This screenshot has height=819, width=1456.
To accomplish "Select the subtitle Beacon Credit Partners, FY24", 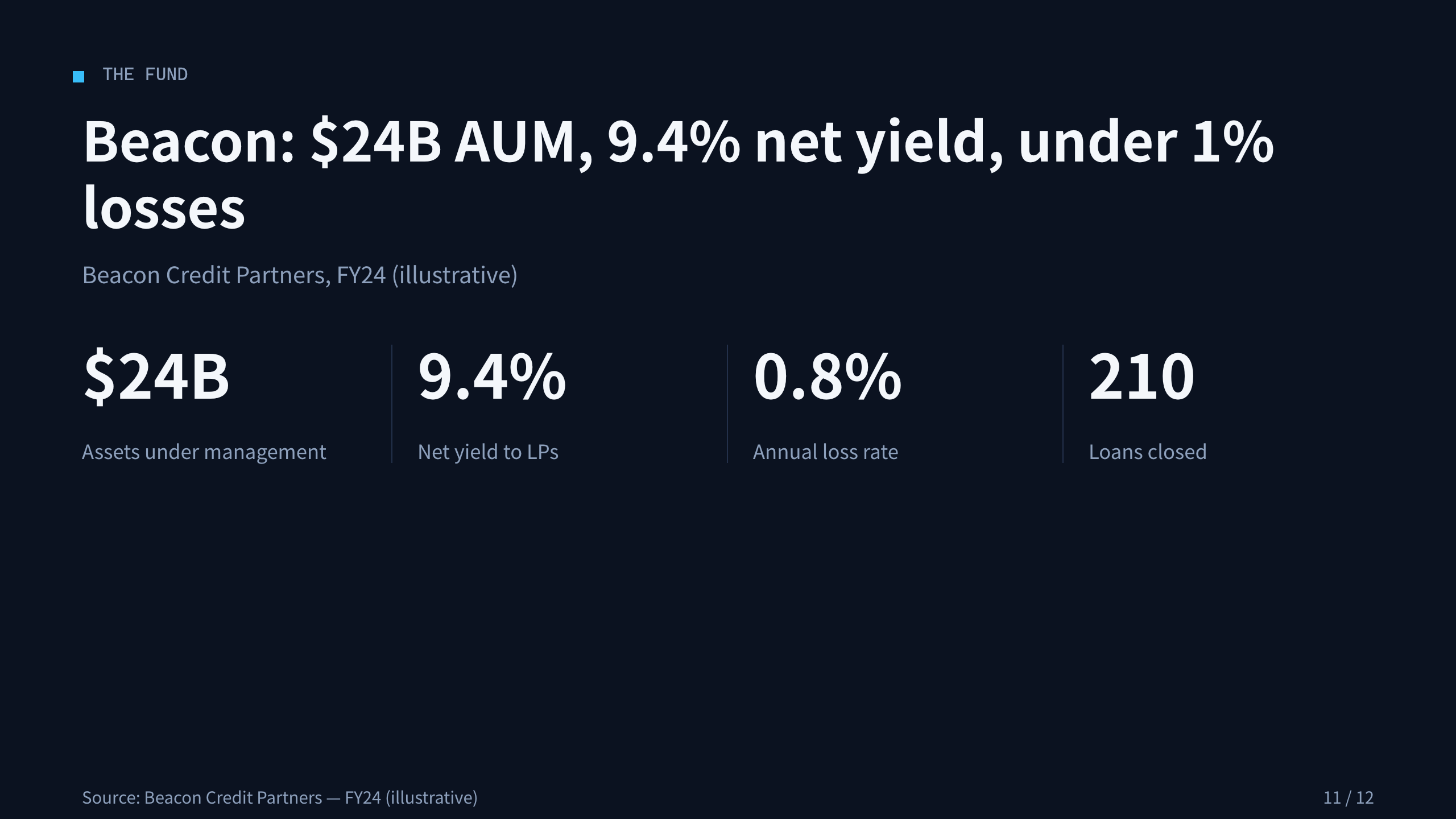I will click(300, 275).
